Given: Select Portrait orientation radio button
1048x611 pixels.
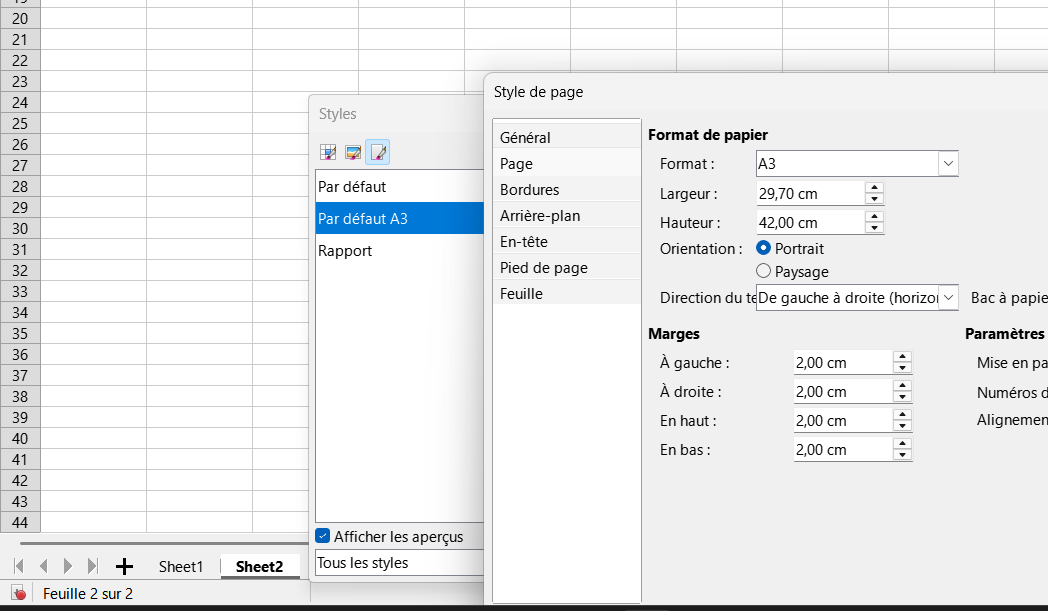Looking at the screenshot, I should point(764,248).
